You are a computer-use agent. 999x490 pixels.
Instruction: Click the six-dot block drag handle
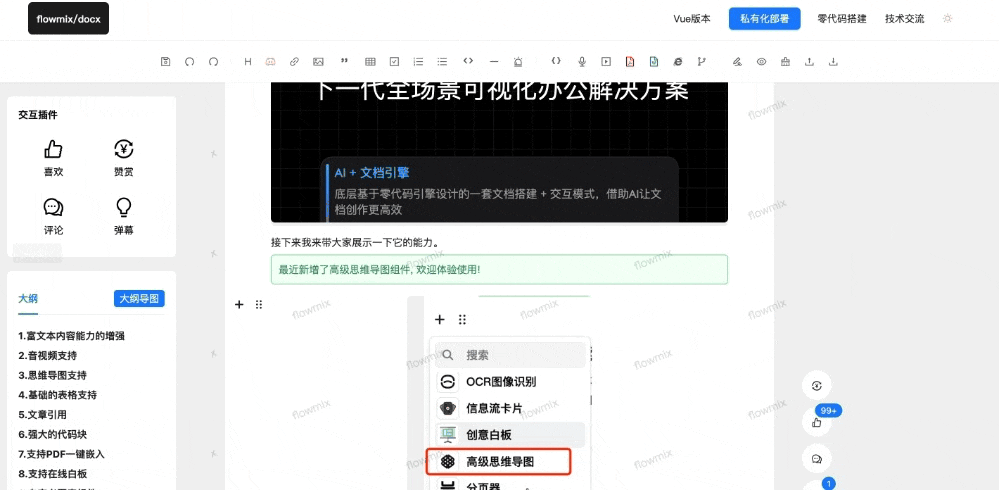point(259,305)
